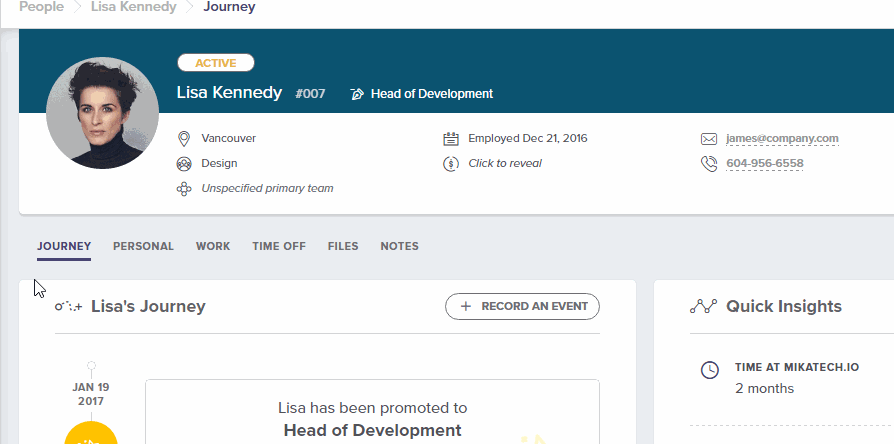Click the location pin icon
This screenshot has width=894, height=444.
click(x=184, y=139)
